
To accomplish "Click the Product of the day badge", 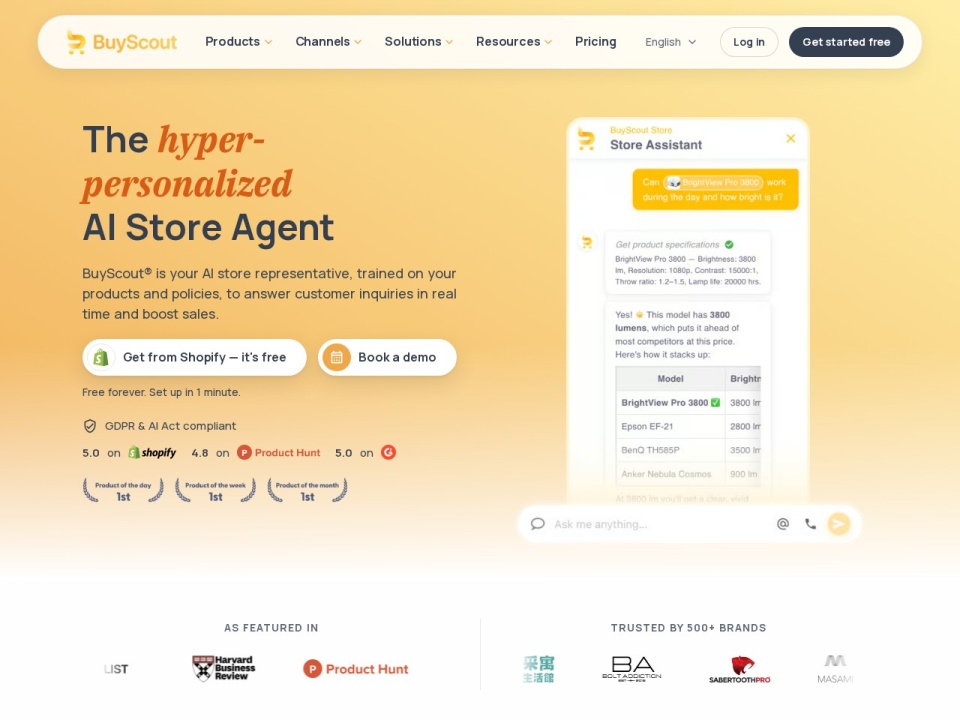I will tap(123, 490).
